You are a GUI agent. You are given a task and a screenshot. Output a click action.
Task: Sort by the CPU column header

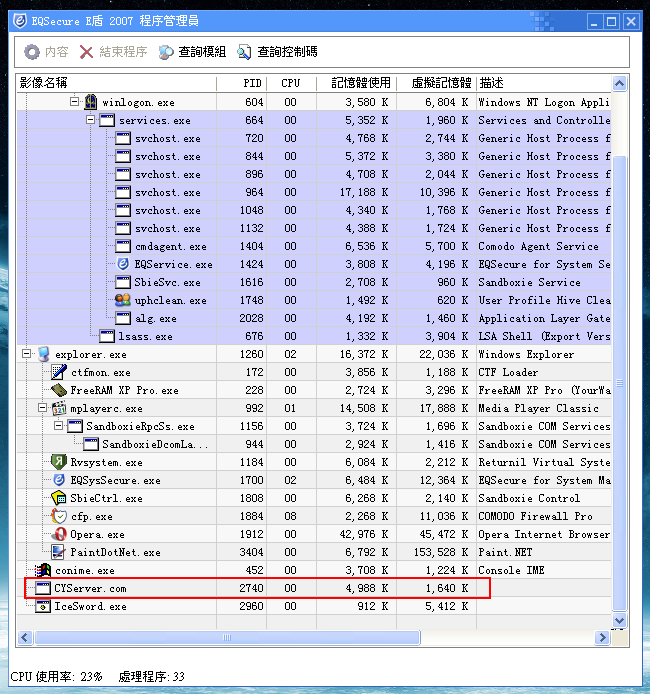coord(291,83)
